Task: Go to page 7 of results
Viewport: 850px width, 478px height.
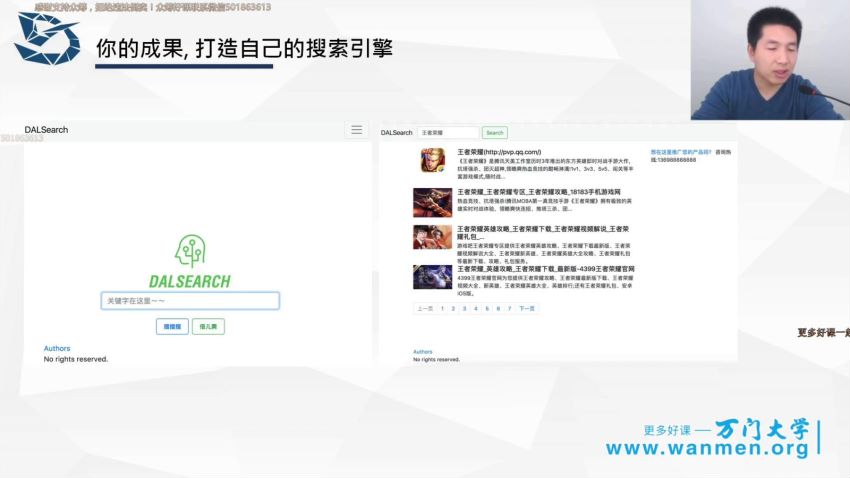Action: [509, 309]
